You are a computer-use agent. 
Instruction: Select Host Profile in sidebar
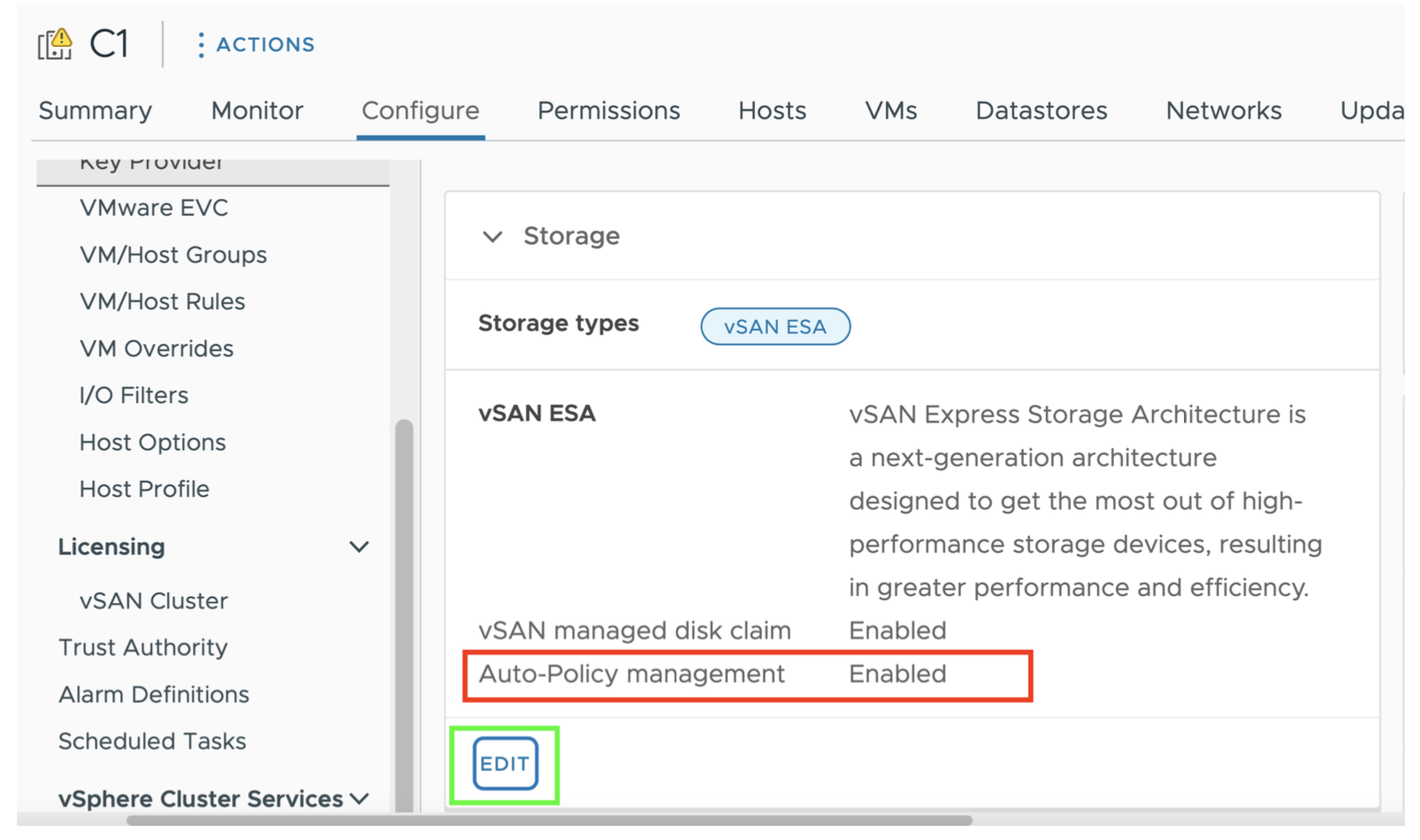pos(144,489)
